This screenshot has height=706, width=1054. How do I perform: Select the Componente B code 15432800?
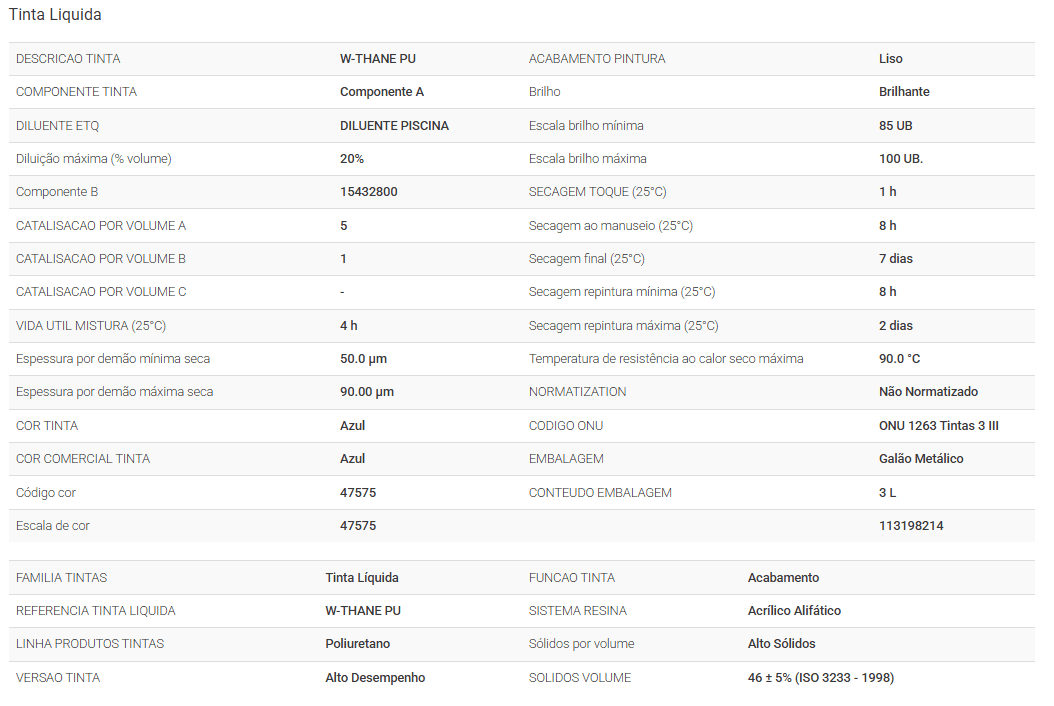click(368, 192)
